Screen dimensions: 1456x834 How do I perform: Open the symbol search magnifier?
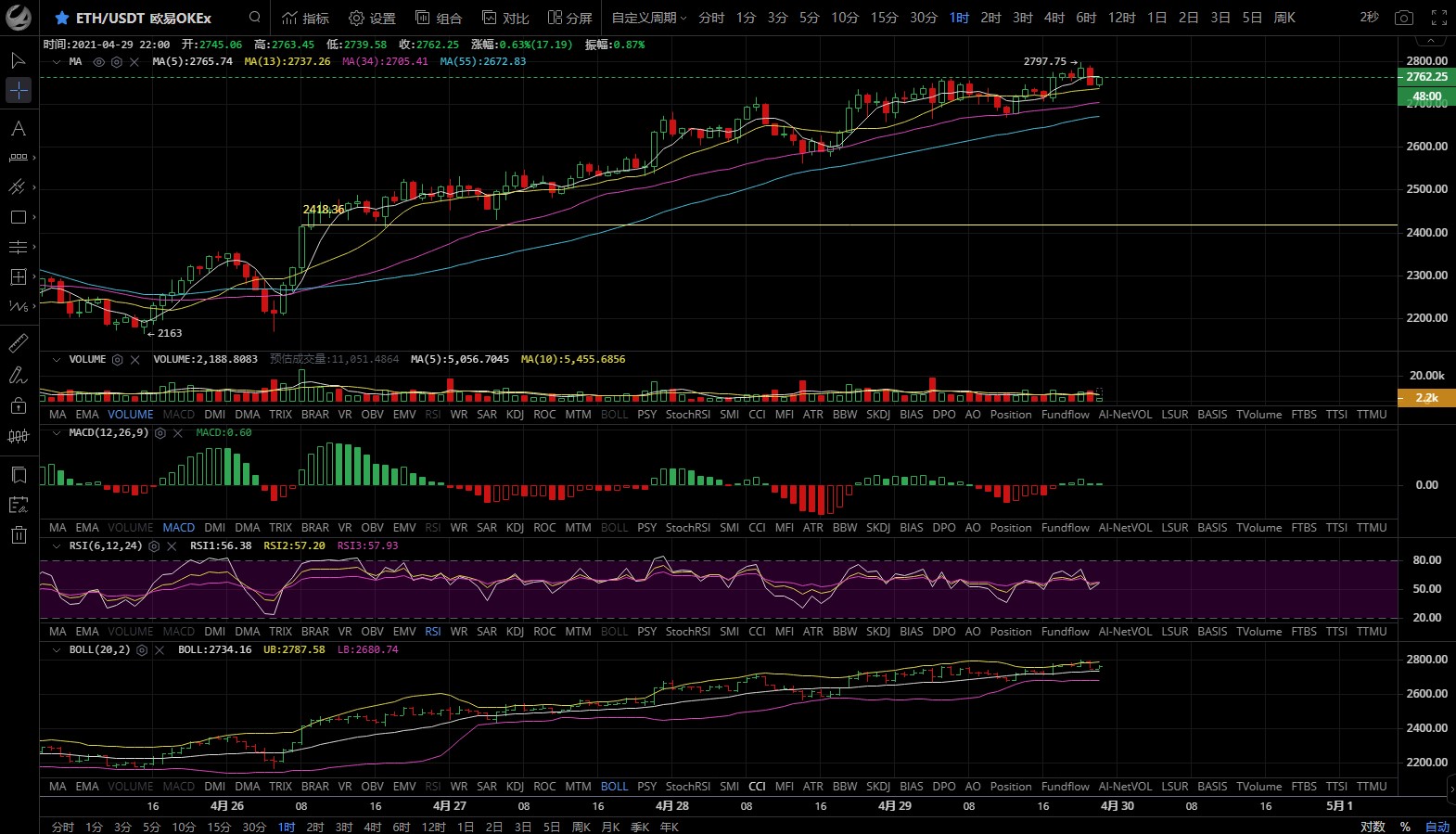(x=255, y=18)
